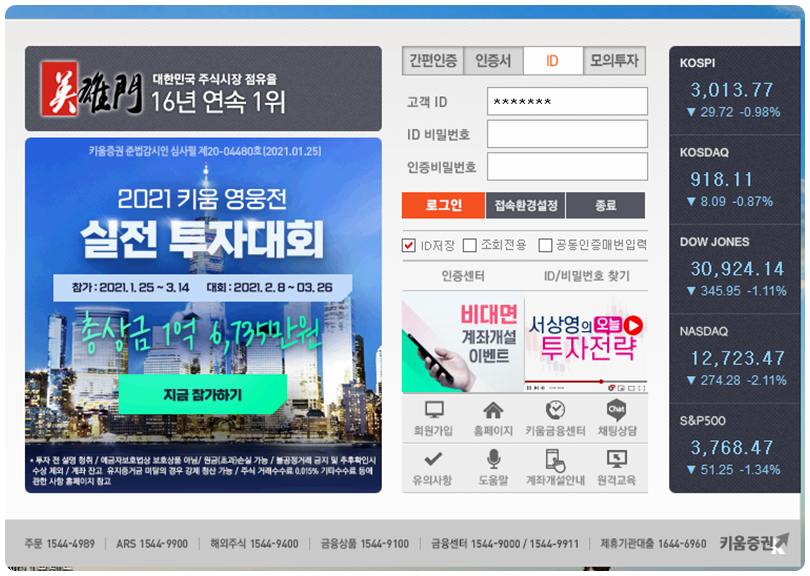Screen dimensions: 810x576
Task: Switch to the 모의투자 tab
Action: [614, 61]
